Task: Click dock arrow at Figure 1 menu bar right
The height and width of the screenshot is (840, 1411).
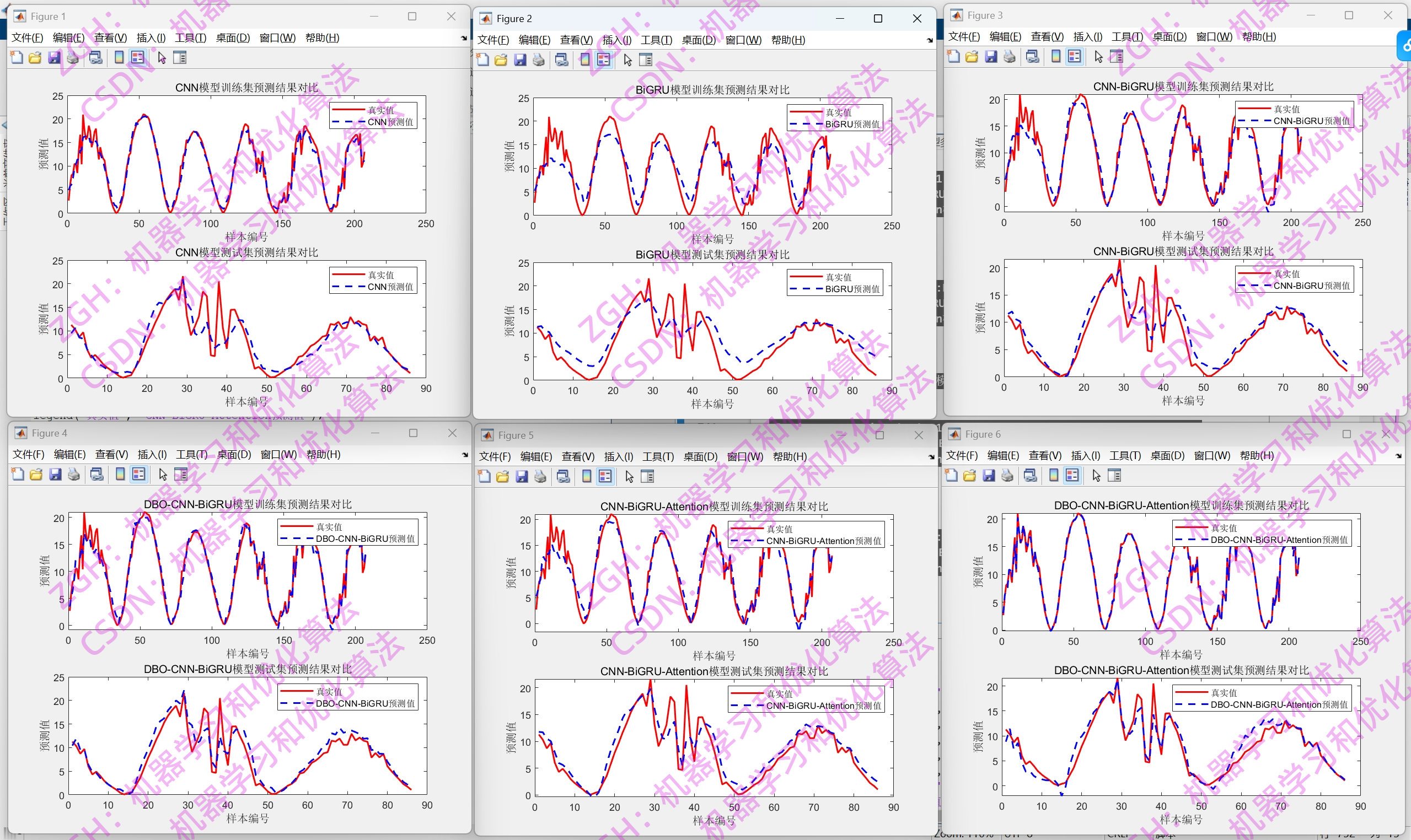Action: pos(464,39)
